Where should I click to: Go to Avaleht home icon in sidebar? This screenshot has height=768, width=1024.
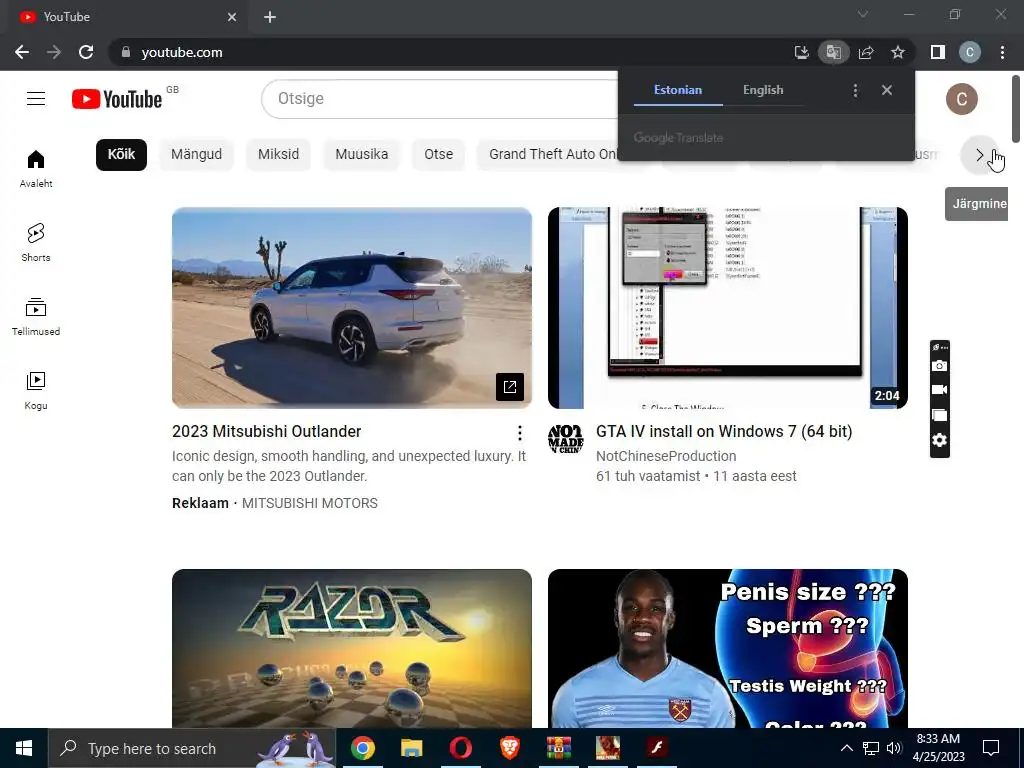pyautogui.click(x=36, y=168)
